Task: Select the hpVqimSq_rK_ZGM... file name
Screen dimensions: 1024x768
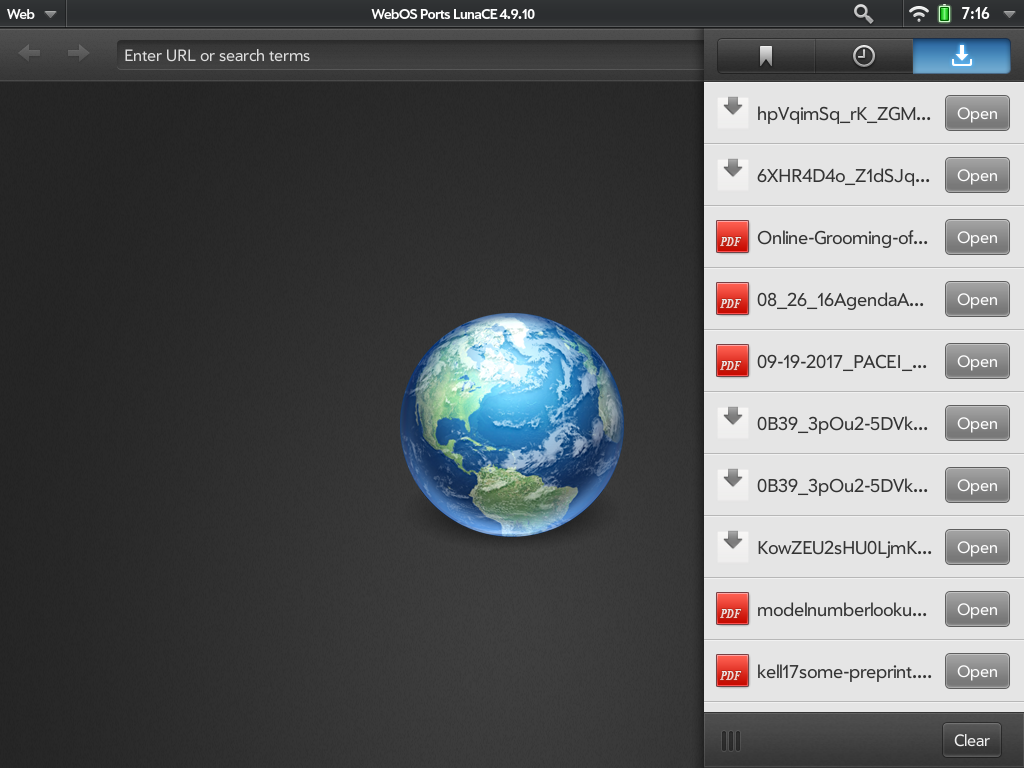Action: tap(844, 114)
